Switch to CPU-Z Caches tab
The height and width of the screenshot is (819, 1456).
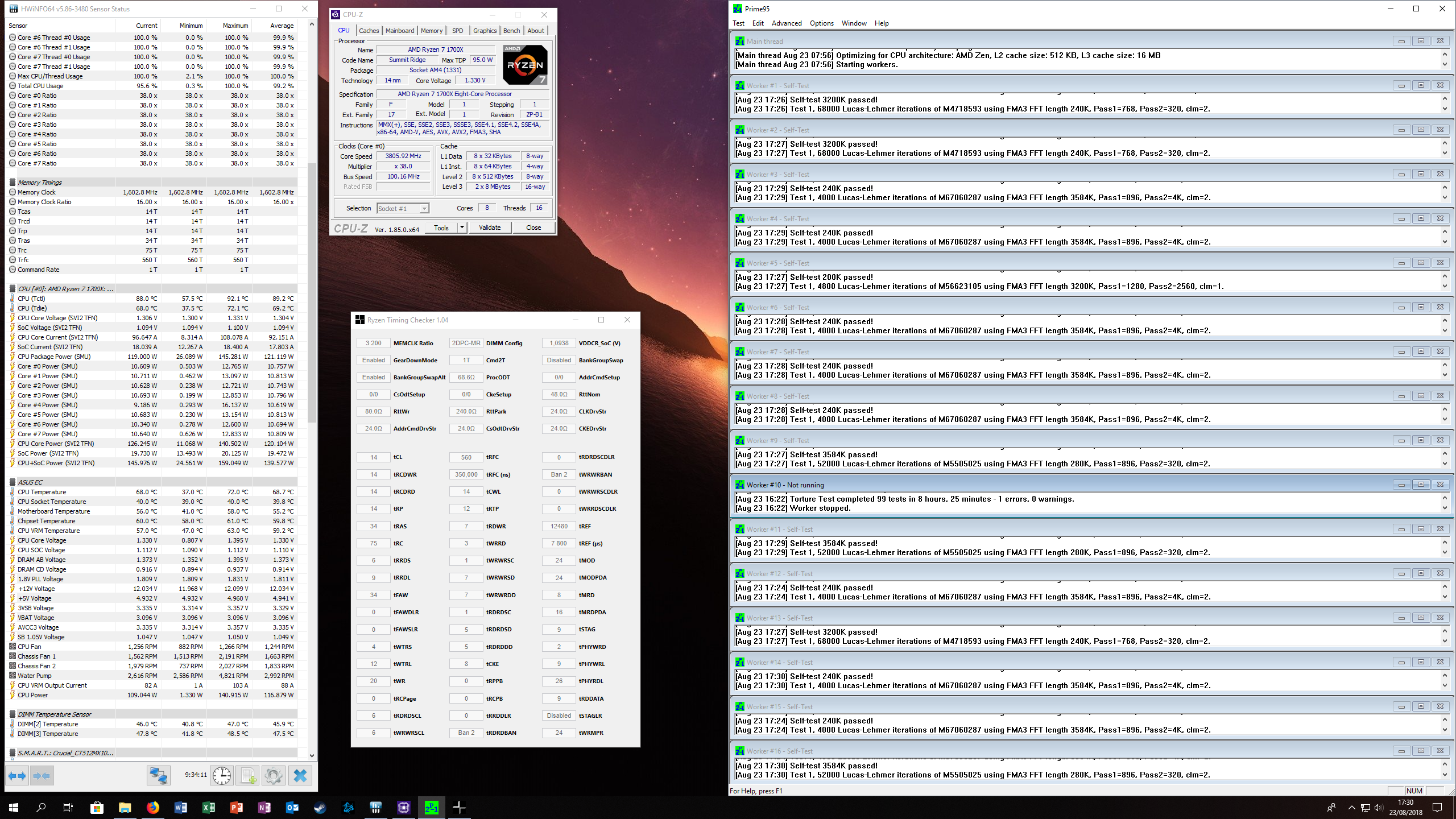[x=369, y=31]
